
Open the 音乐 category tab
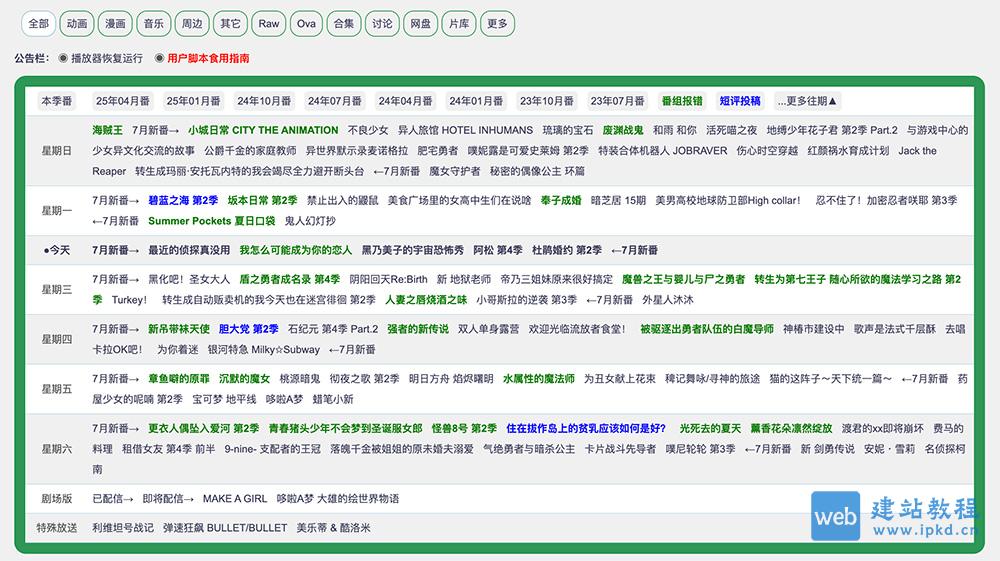pyautogui.click(x=153, y=24)
